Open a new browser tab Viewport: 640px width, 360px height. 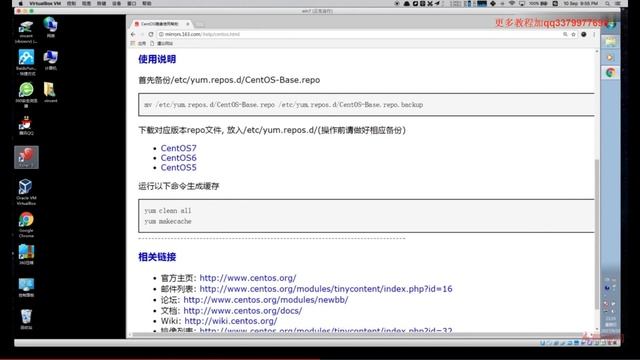(200, 24)
